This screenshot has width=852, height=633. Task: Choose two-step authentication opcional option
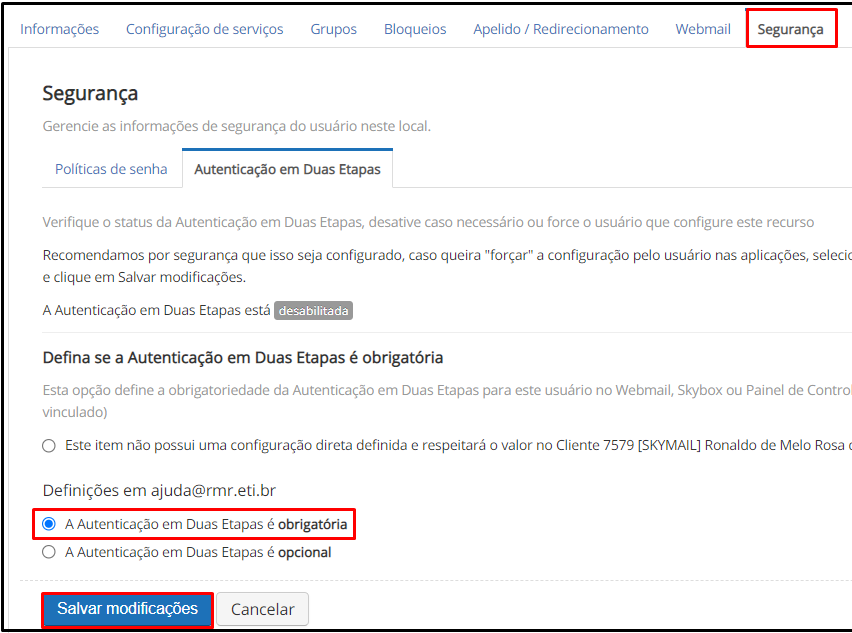(49, 552)
